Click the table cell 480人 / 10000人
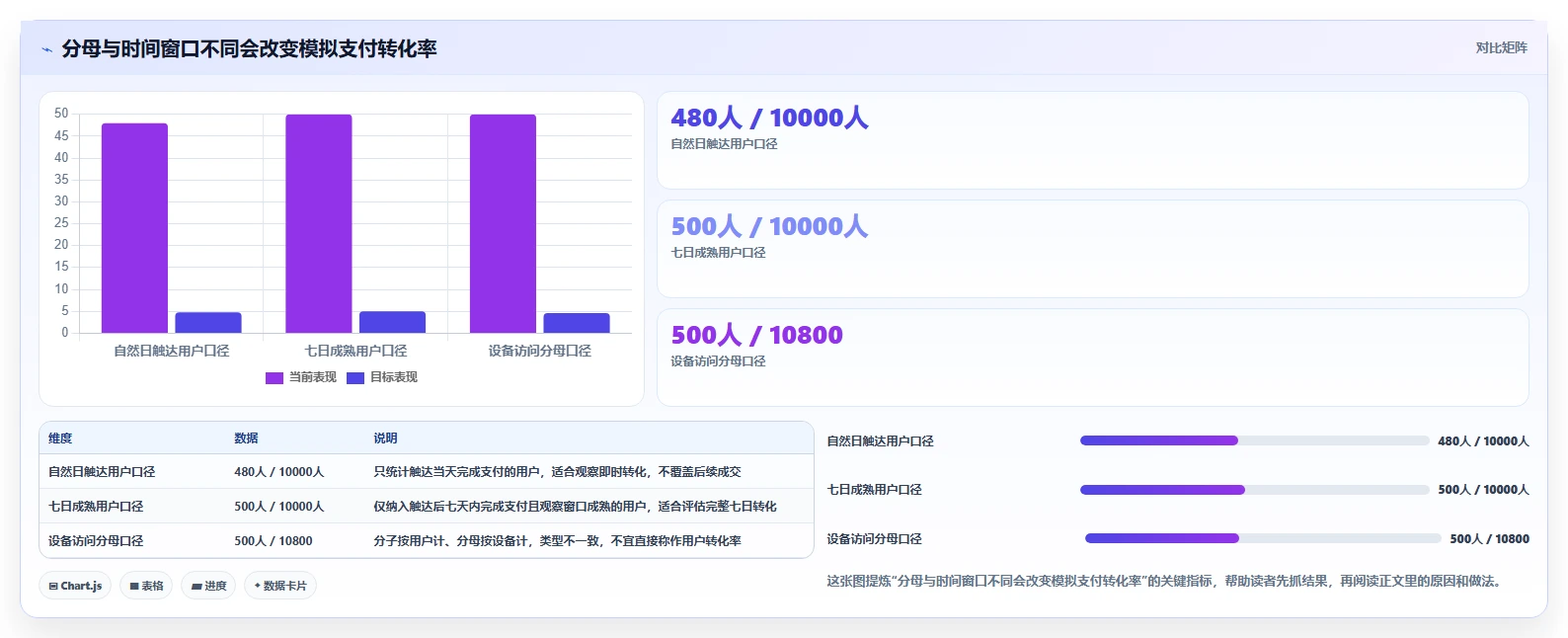The width and height of the screenshot is (1568, 638). [279, 472]
